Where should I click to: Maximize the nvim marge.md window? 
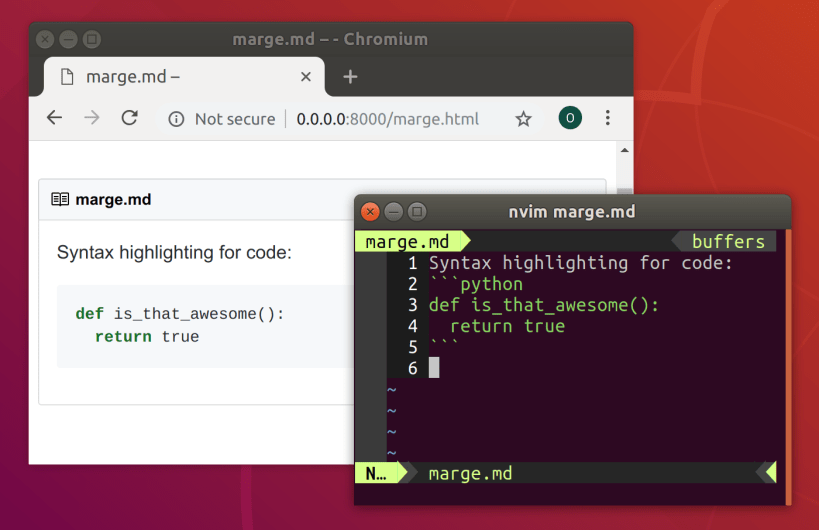pyautogui.click(x=417, y=211)
